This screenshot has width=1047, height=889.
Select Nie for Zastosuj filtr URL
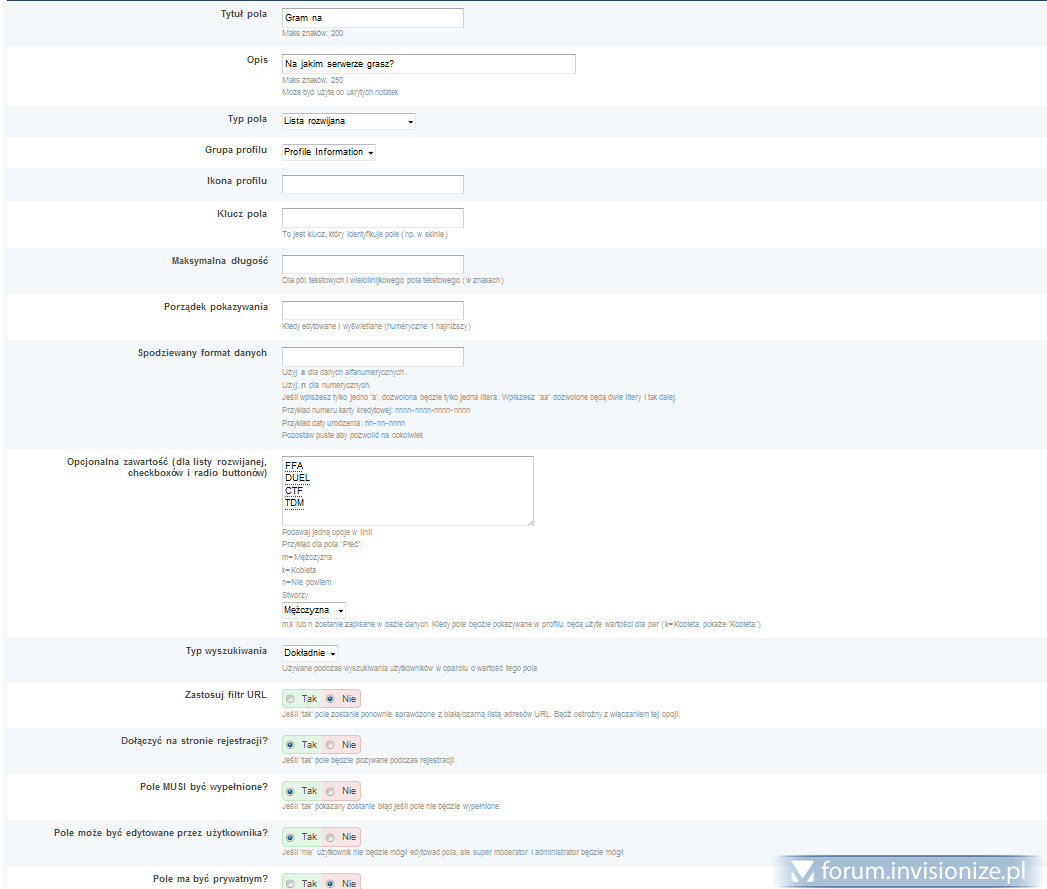coord(330,699)
